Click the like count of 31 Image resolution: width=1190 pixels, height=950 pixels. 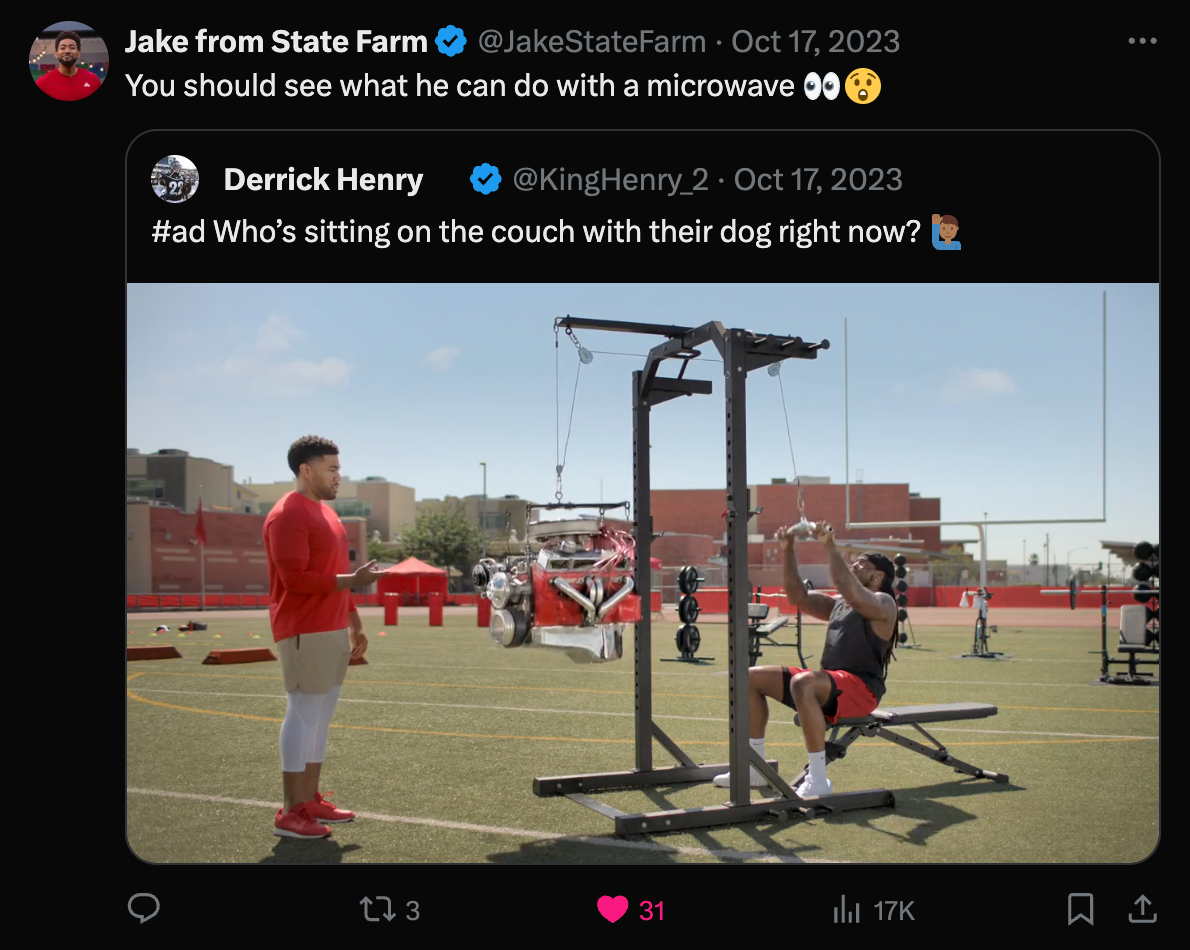click(x=652, y=910)
